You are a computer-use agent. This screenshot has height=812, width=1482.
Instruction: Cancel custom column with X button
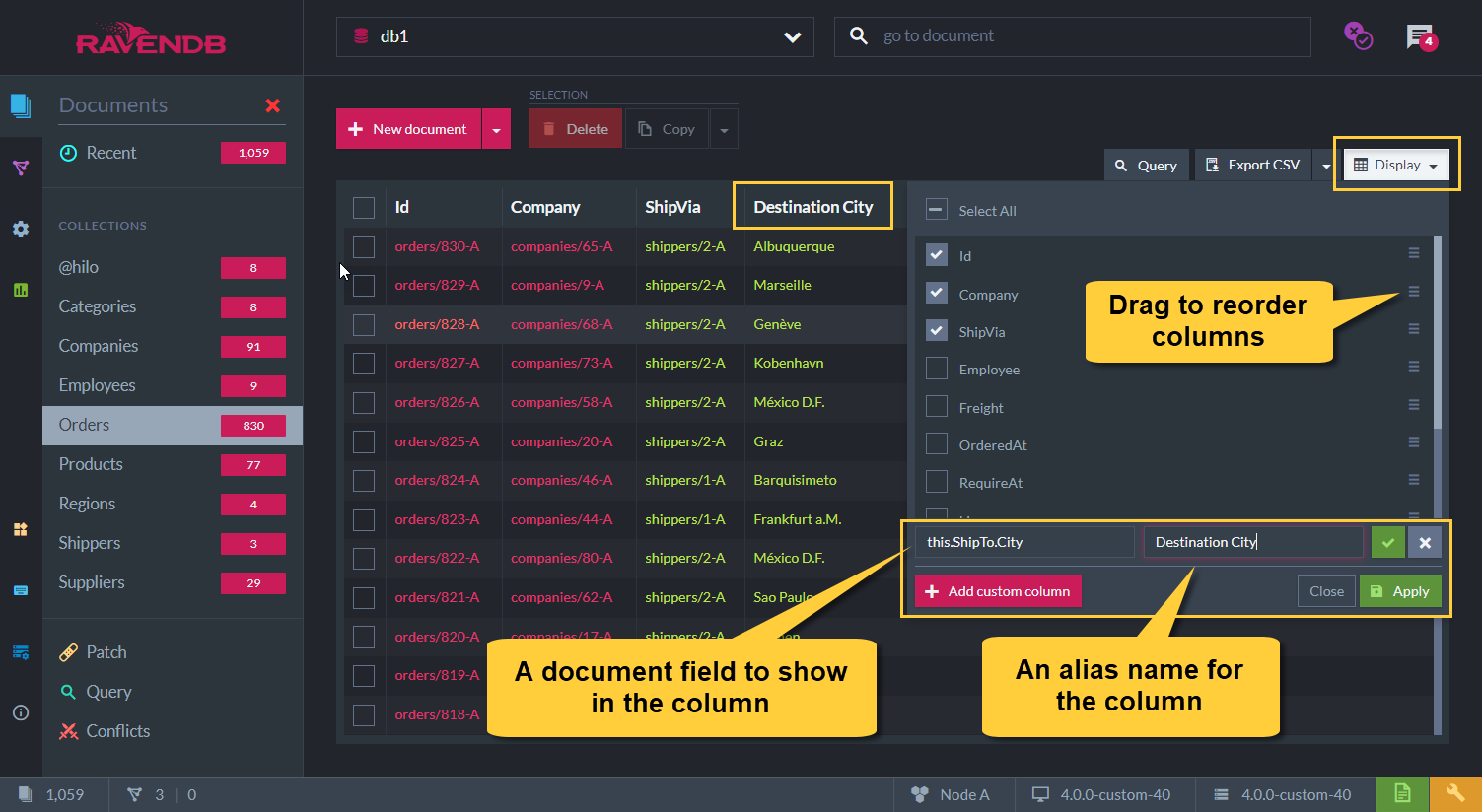(1425, 542)
